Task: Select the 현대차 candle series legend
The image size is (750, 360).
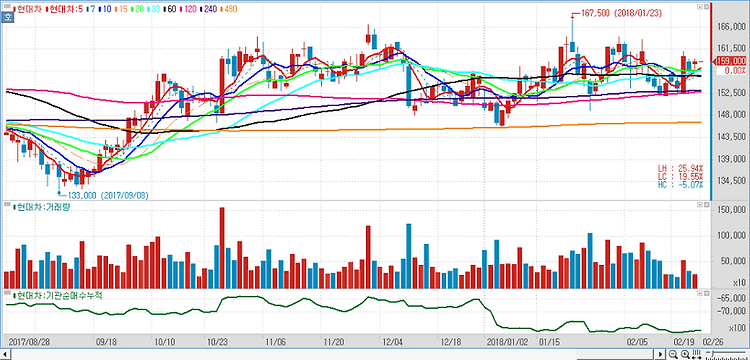Action: (28, 9)
